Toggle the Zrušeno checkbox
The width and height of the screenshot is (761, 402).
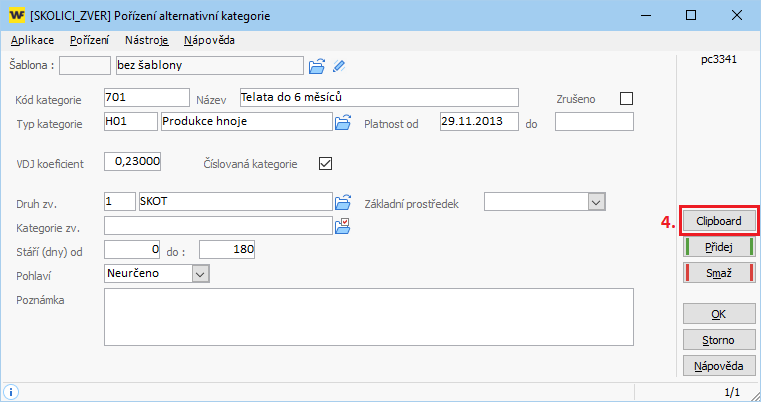pos(627,98)
